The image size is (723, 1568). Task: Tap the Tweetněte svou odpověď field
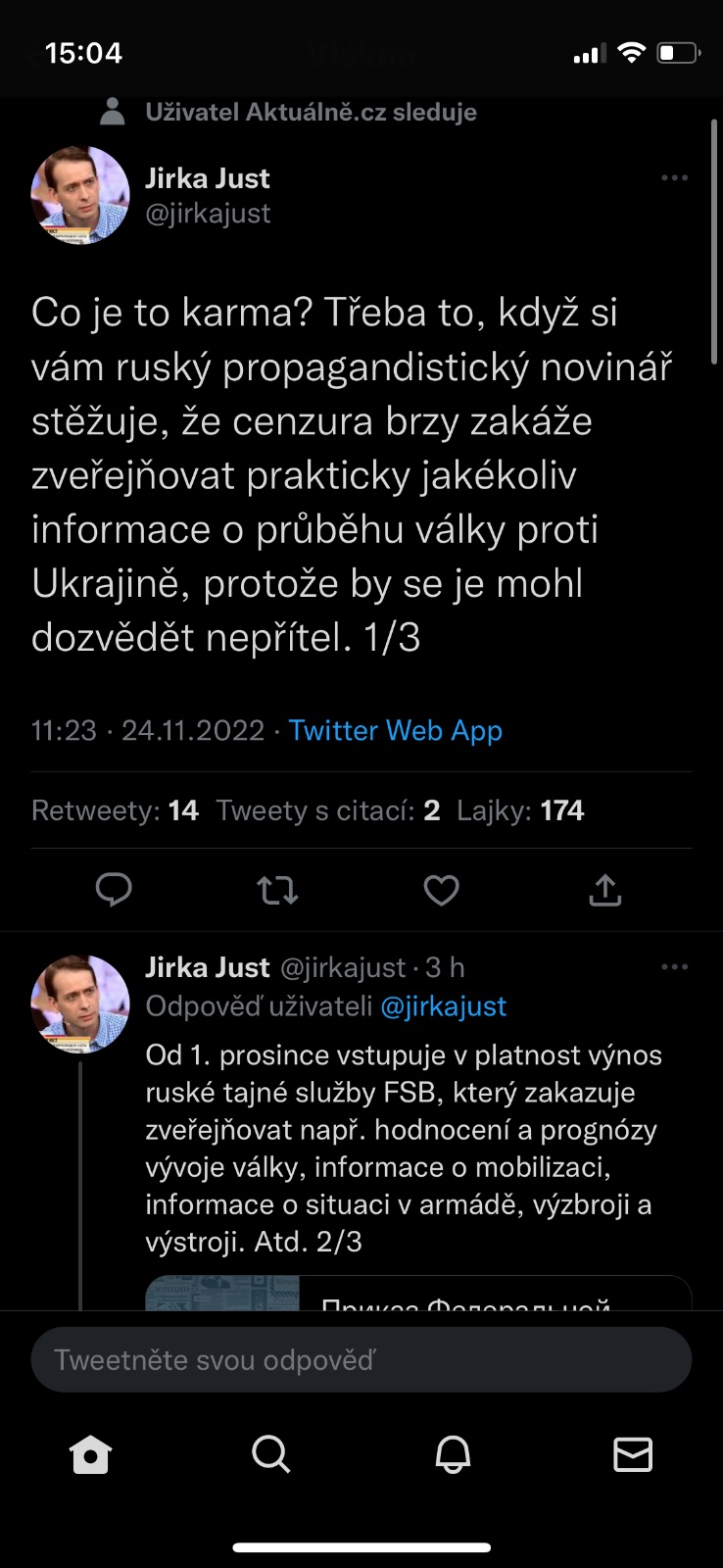click(x=361, y=1359)
